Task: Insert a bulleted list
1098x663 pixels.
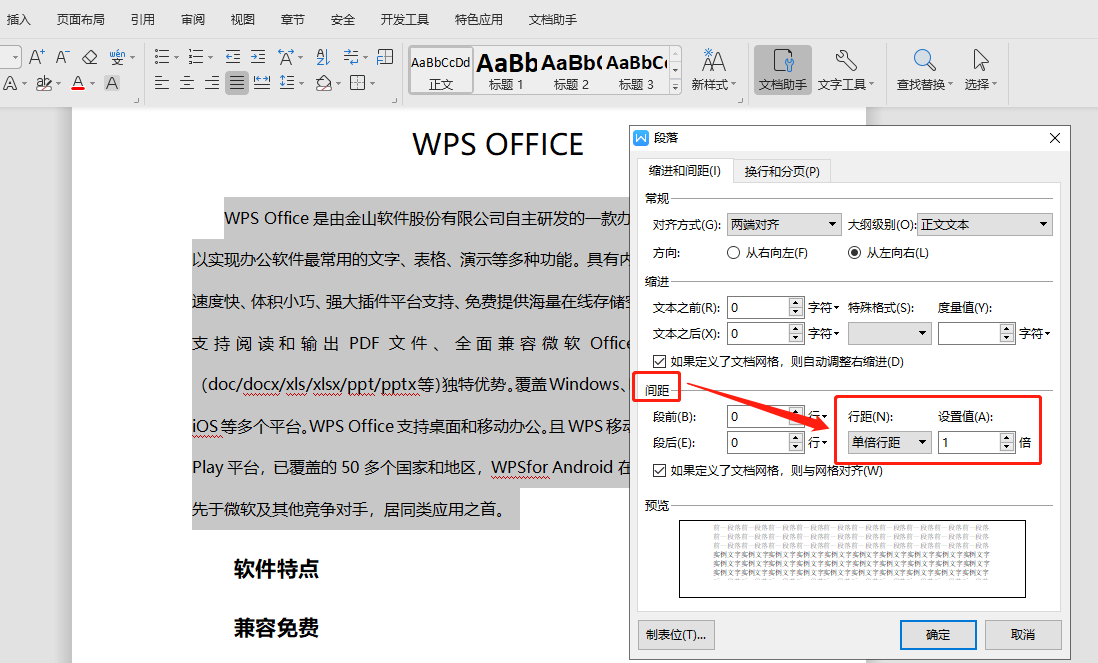Action: coord(162,57)
